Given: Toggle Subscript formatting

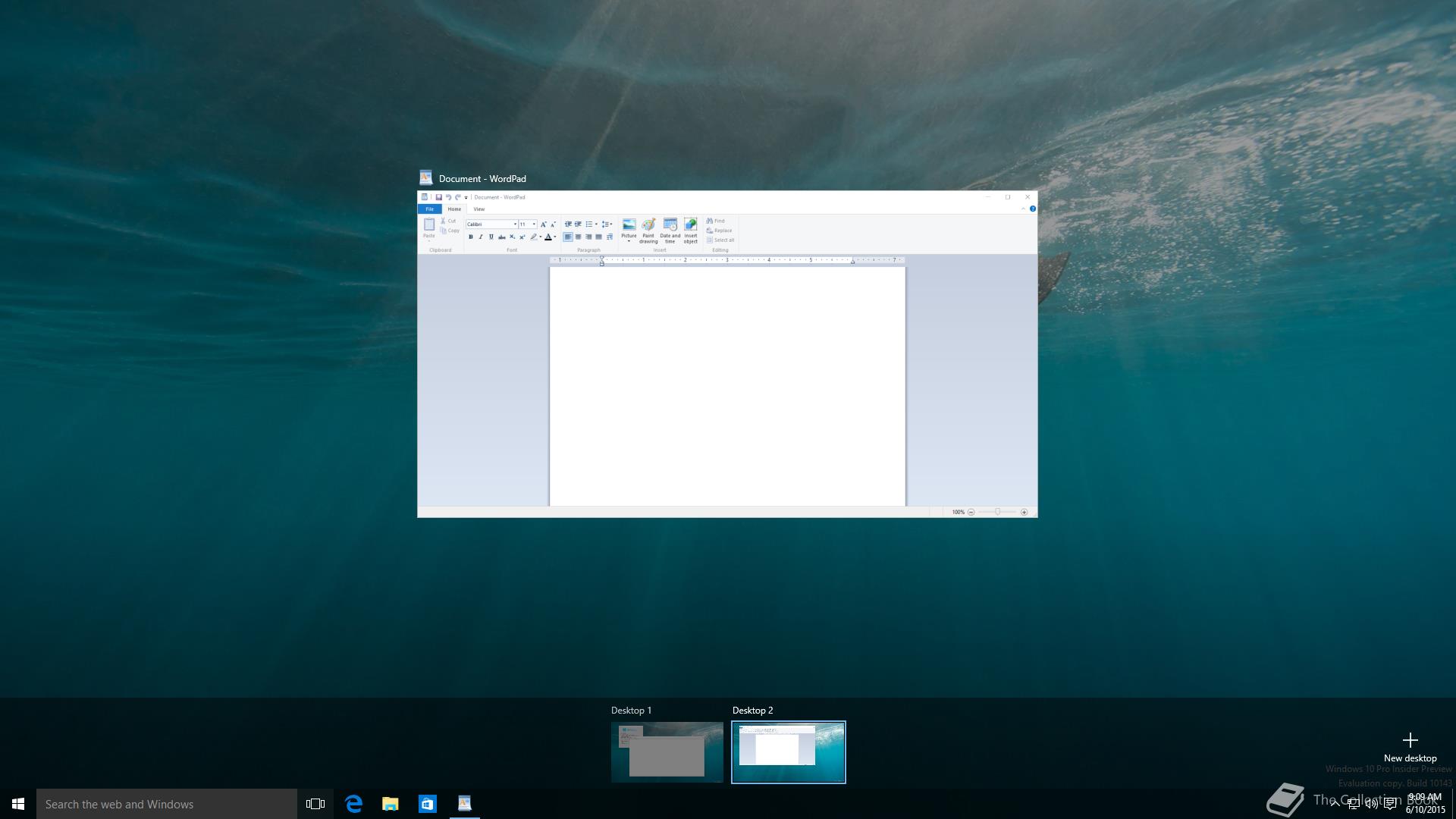Looking at the screenshot, I should point(512,237).
